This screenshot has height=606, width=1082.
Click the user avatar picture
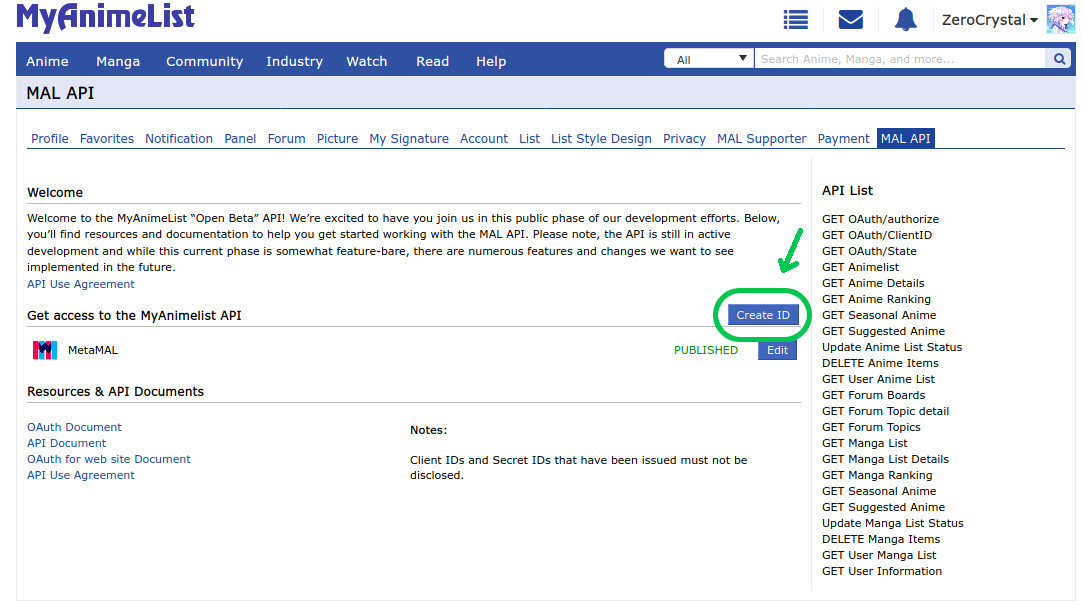coord(1060,20)
